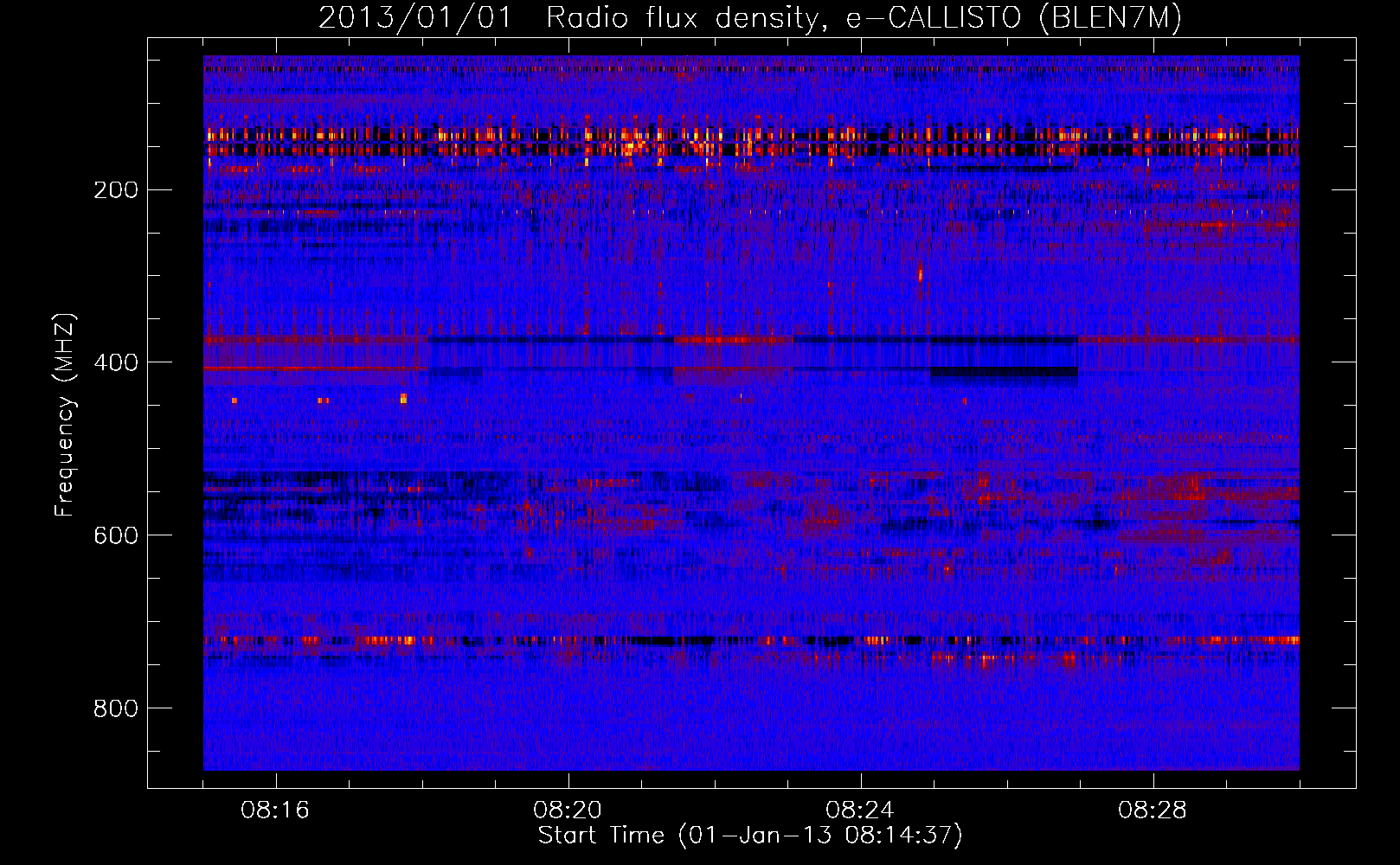Select the 200 frequency axis label
Viewport: 1400px width, 865px height.
116,190
